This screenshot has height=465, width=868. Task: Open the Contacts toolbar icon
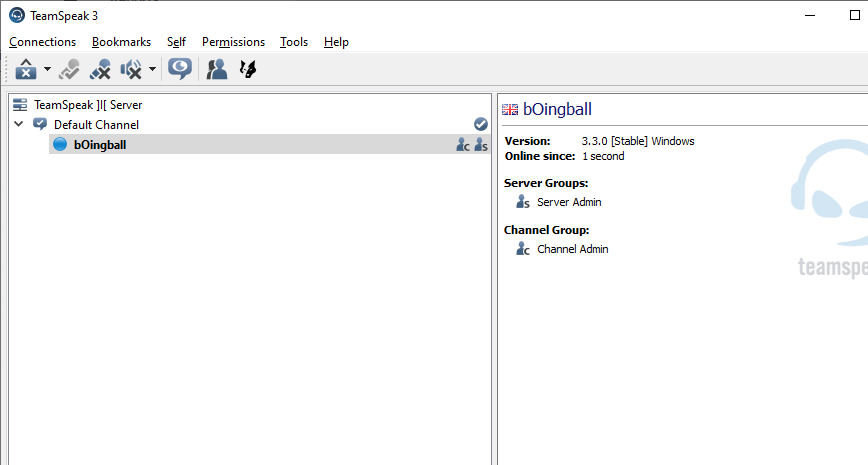(217, 69)
